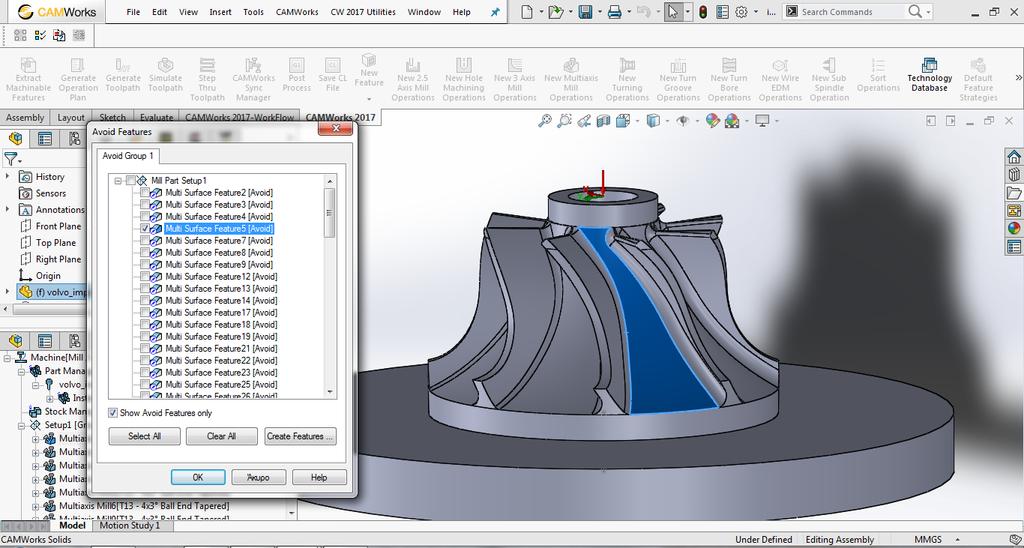The image size is (1024, 548).
Task: Click the checklist icon in the top-left toolbar
Action: [39, 35]
